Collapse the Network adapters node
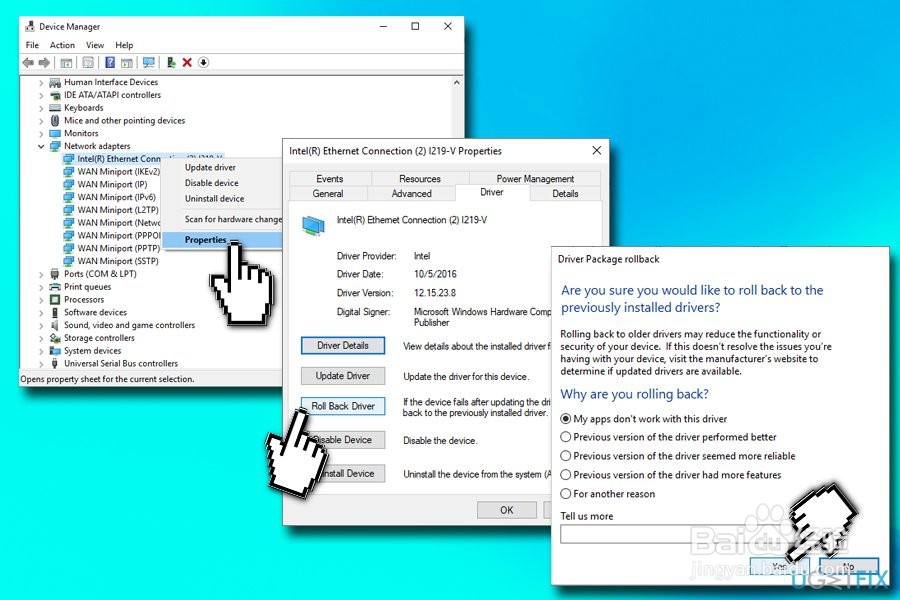Viewport: 900px width, 600px height. [41, 146]
